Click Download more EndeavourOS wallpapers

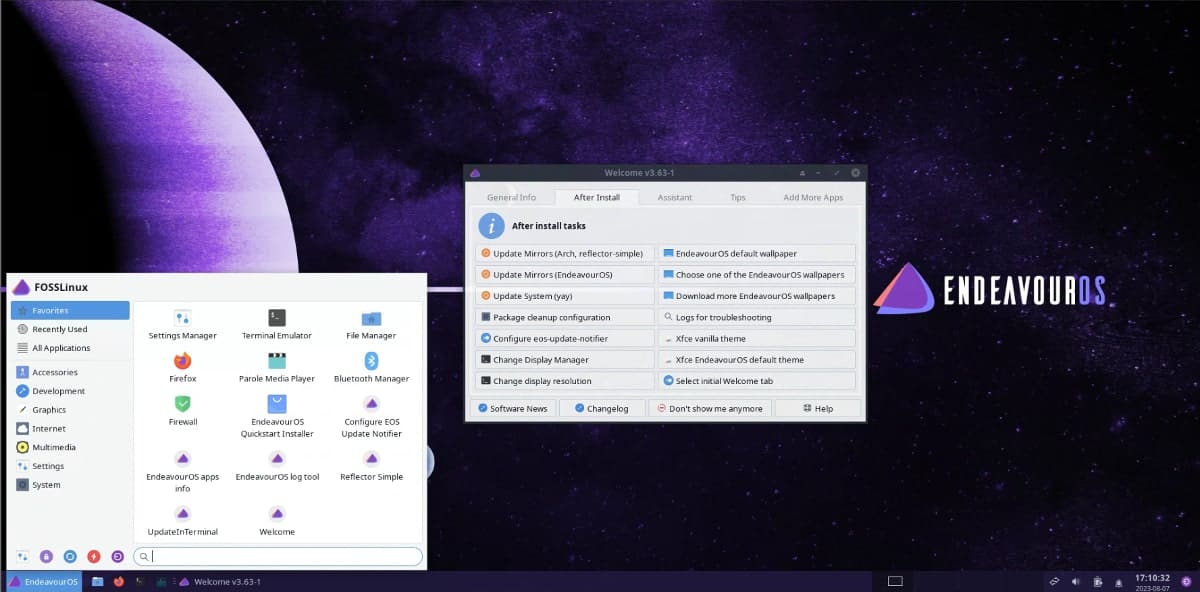tap(757, 296)
